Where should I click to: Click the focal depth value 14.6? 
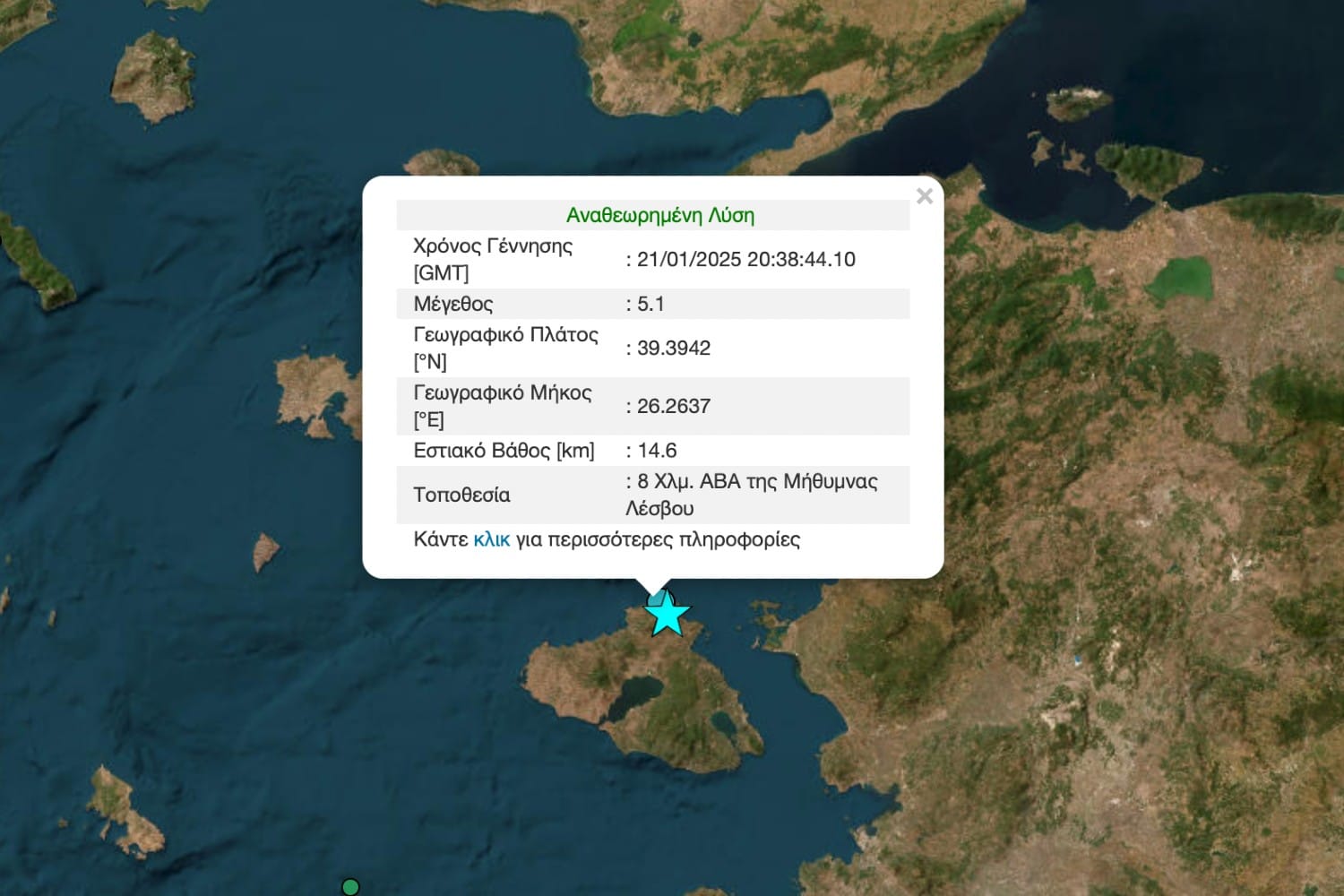coord(656,451)
